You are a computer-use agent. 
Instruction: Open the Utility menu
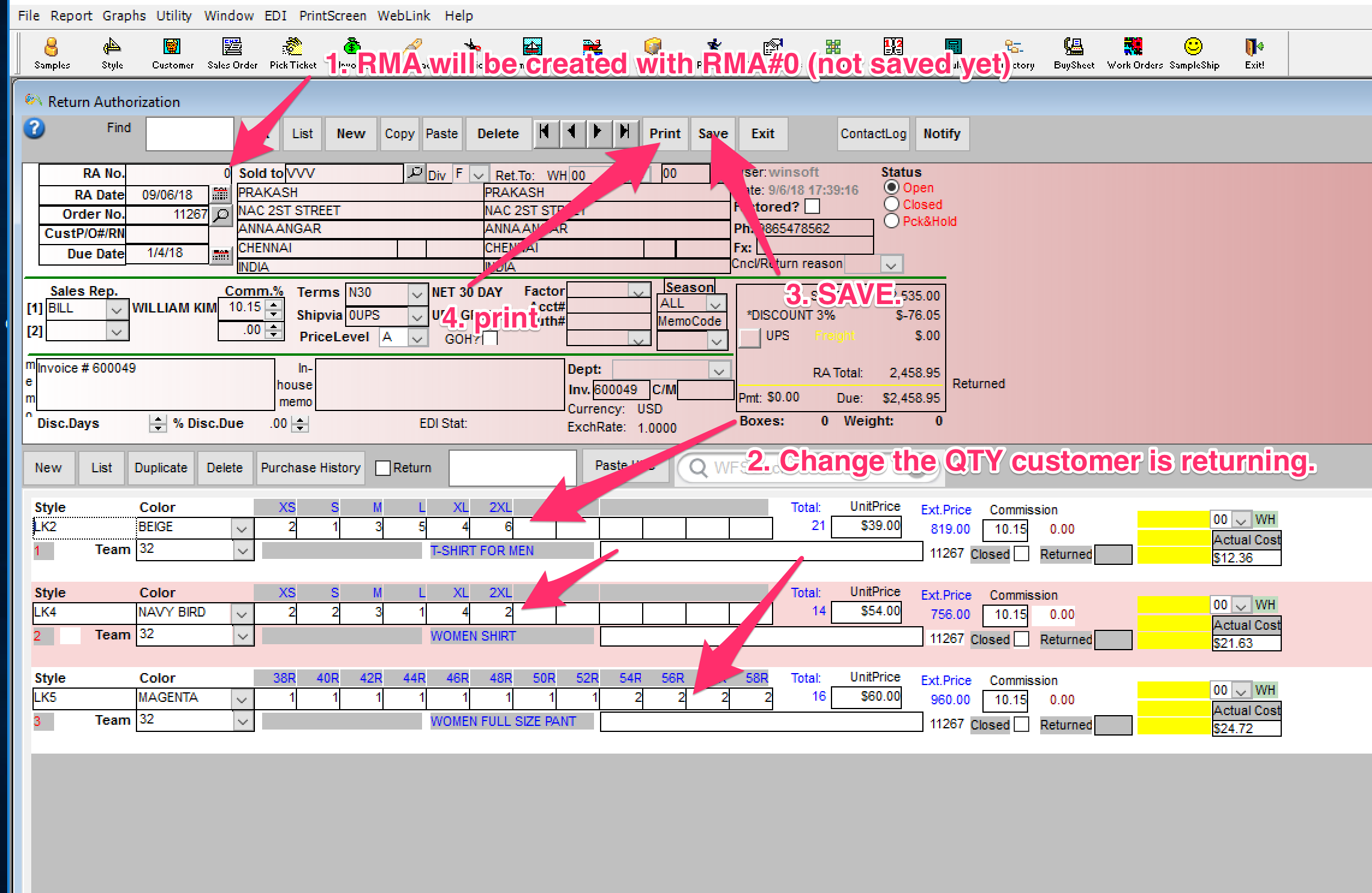(174, 16)
